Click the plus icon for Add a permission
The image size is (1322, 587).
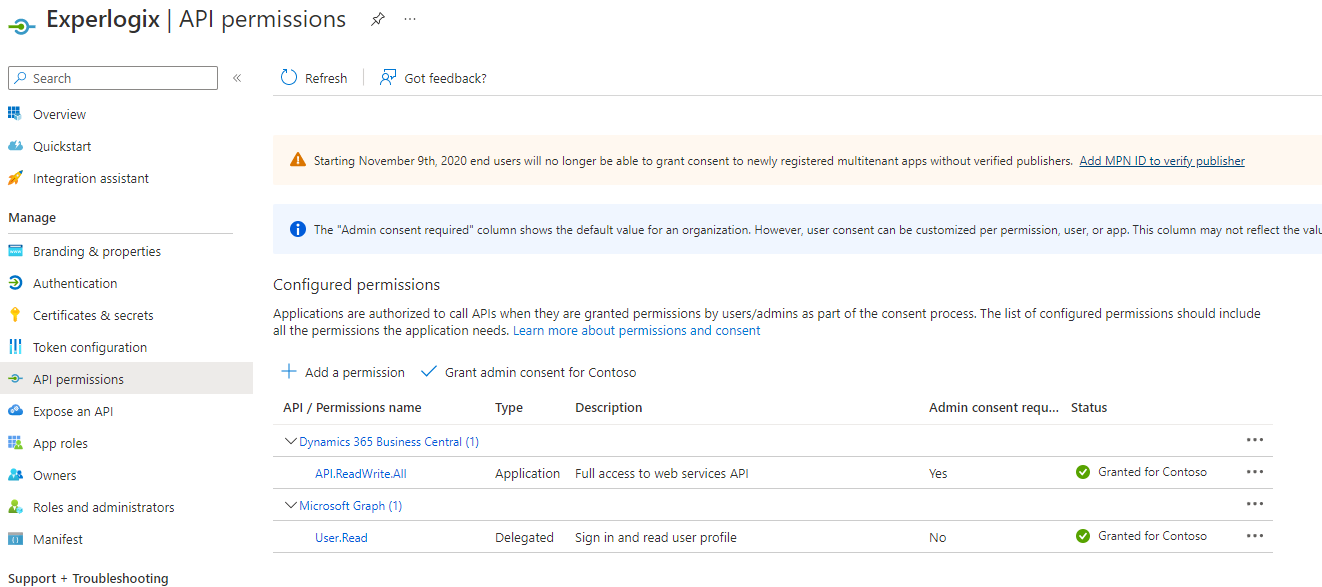(x=289, y=371)
